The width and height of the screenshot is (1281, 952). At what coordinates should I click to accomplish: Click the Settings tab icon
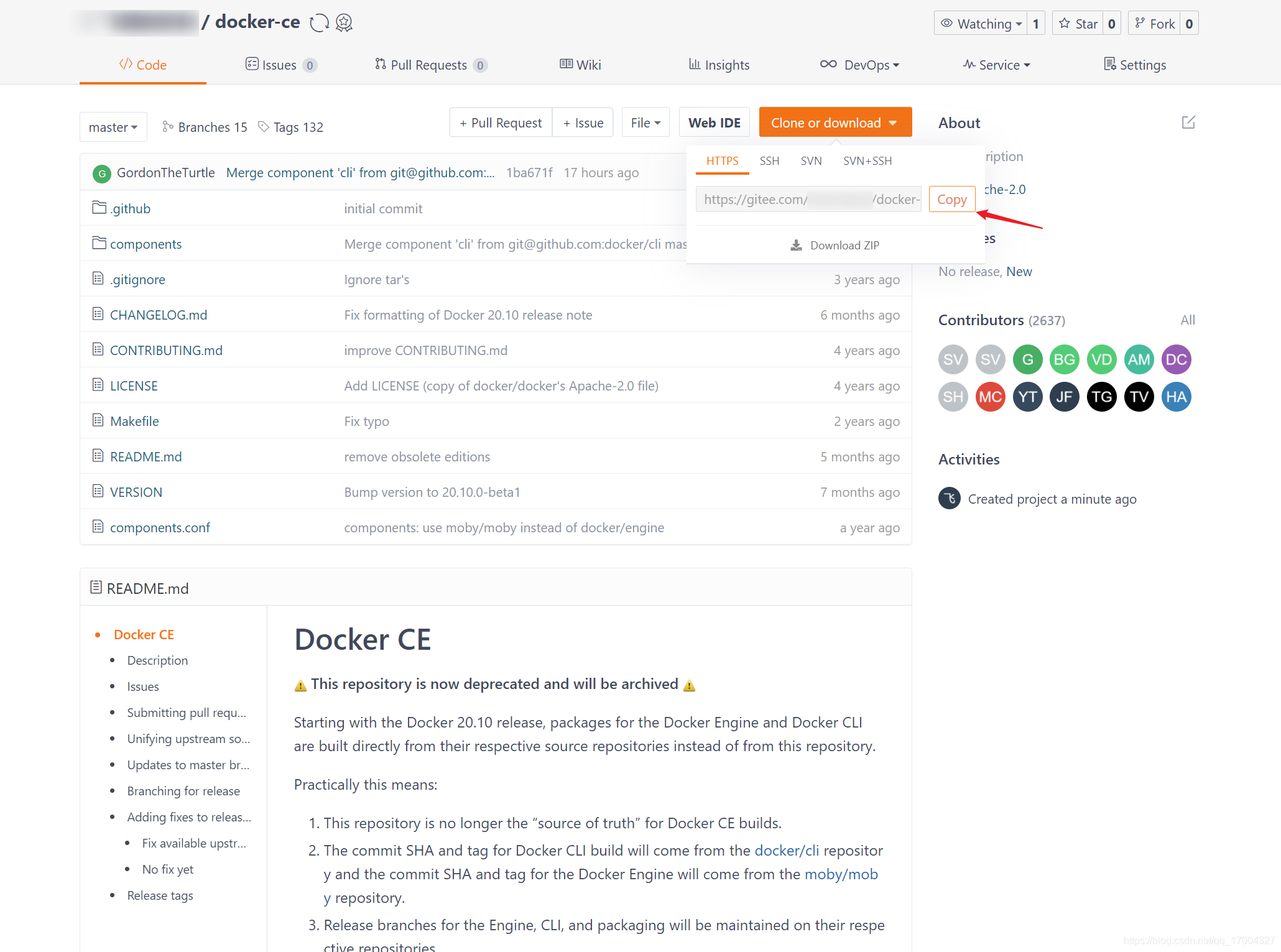point(1110,63)
